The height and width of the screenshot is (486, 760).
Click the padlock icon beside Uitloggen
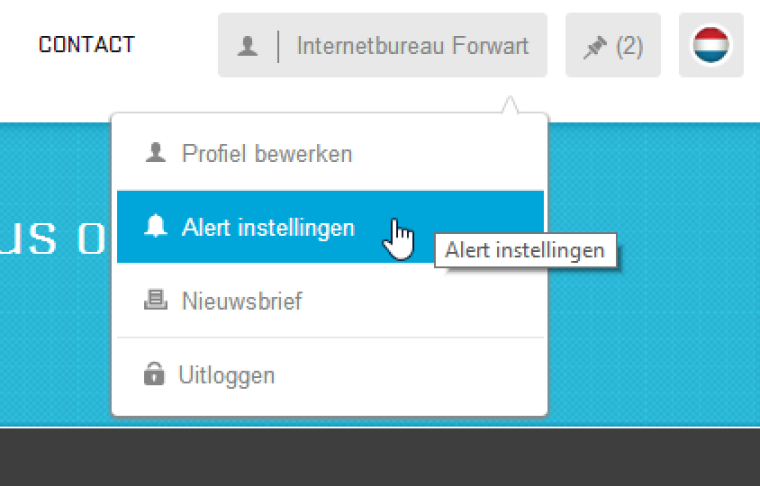coord(153,375)
